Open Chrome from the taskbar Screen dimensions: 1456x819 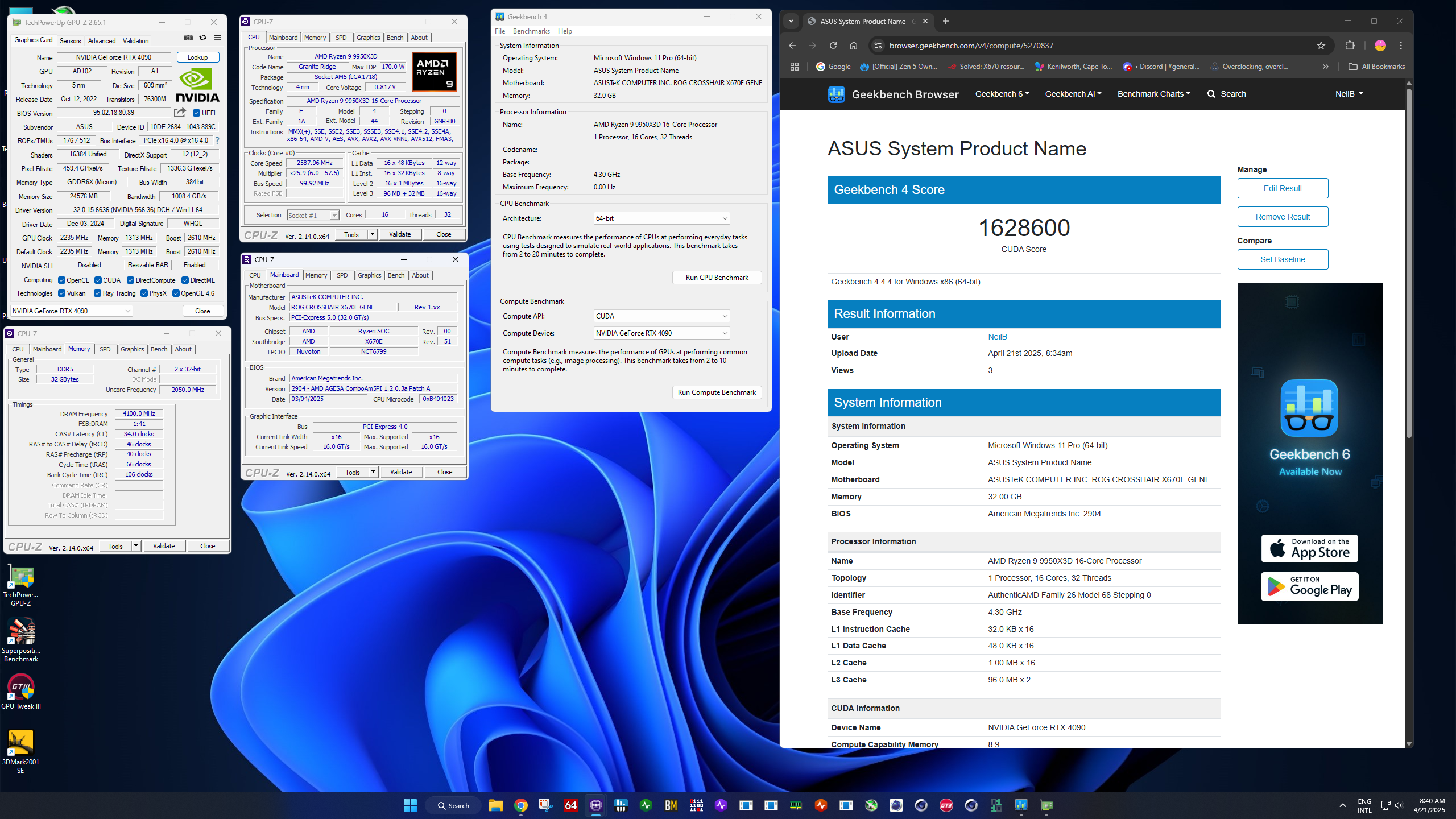[x=520, y=805]
